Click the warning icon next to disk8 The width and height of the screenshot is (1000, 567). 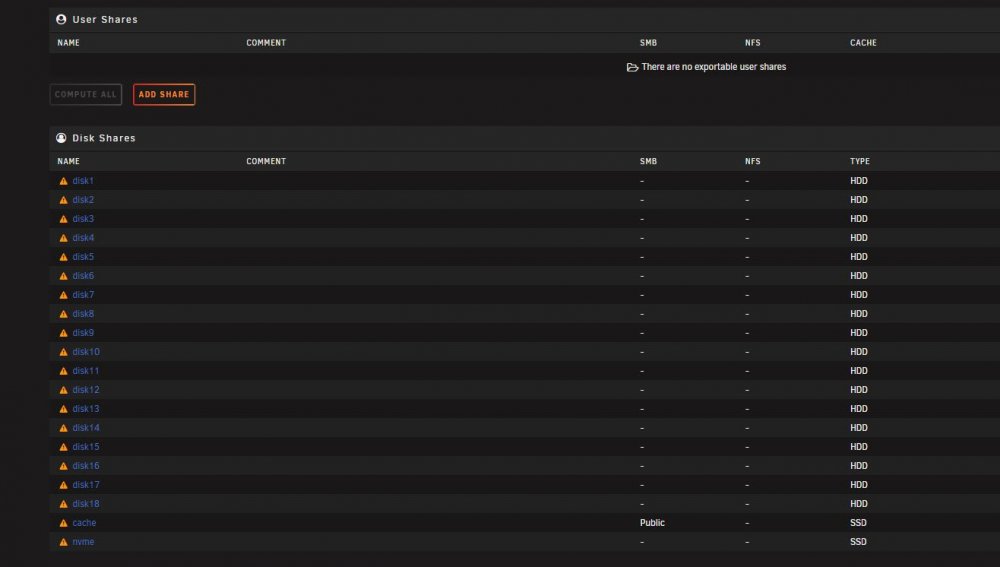[63, 314]
